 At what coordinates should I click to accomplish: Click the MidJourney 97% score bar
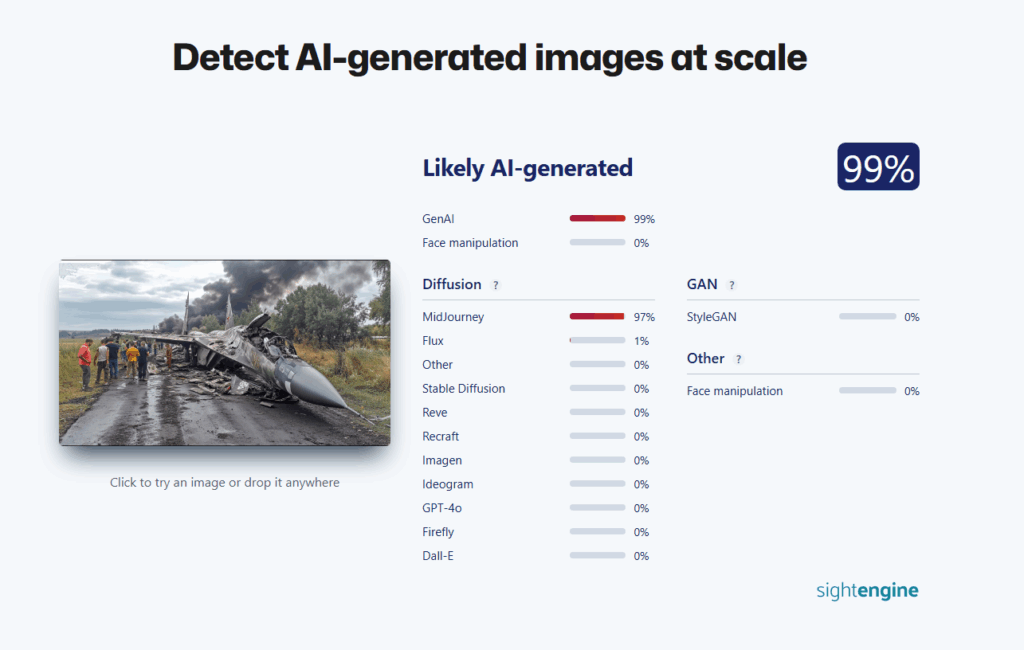(597, 316)
